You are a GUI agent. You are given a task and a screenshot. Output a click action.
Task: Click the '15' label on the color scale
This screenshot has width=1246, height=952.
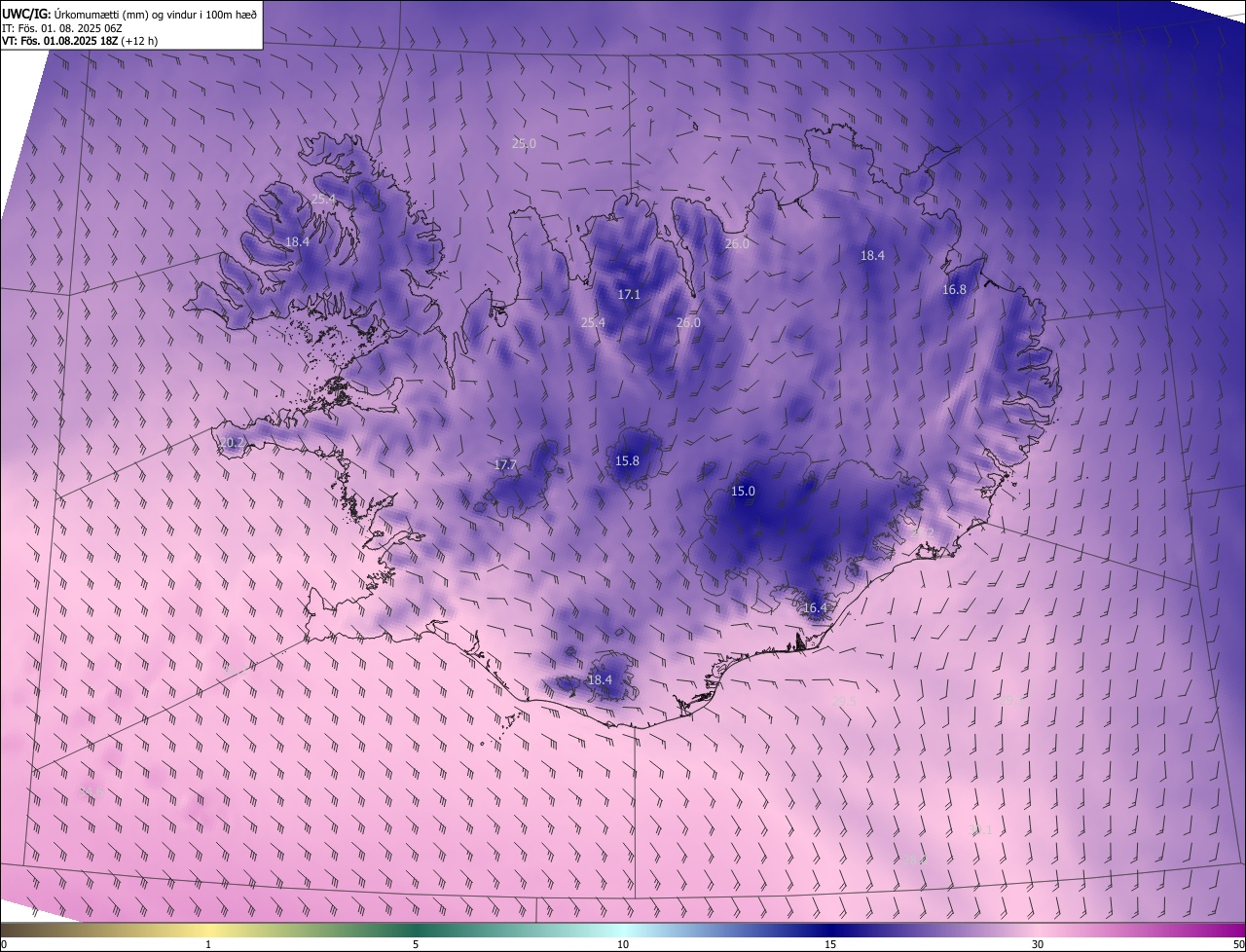click(x=830, y=944)
